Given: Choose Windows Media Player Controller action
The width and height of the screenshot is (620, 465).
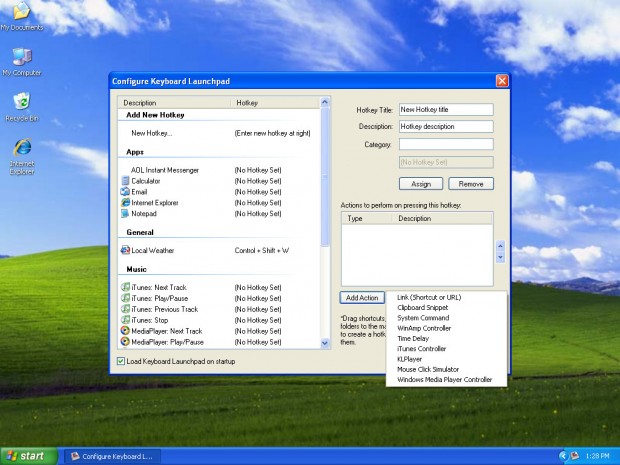Looking at the screenshot, I should click(446, 380).
